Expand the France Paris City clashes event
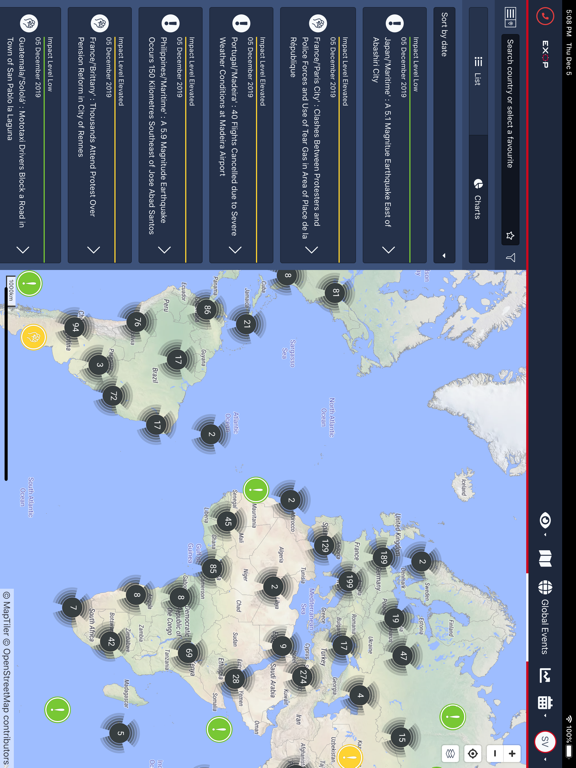This screenshot has width=576, height=768. point(312,250)
